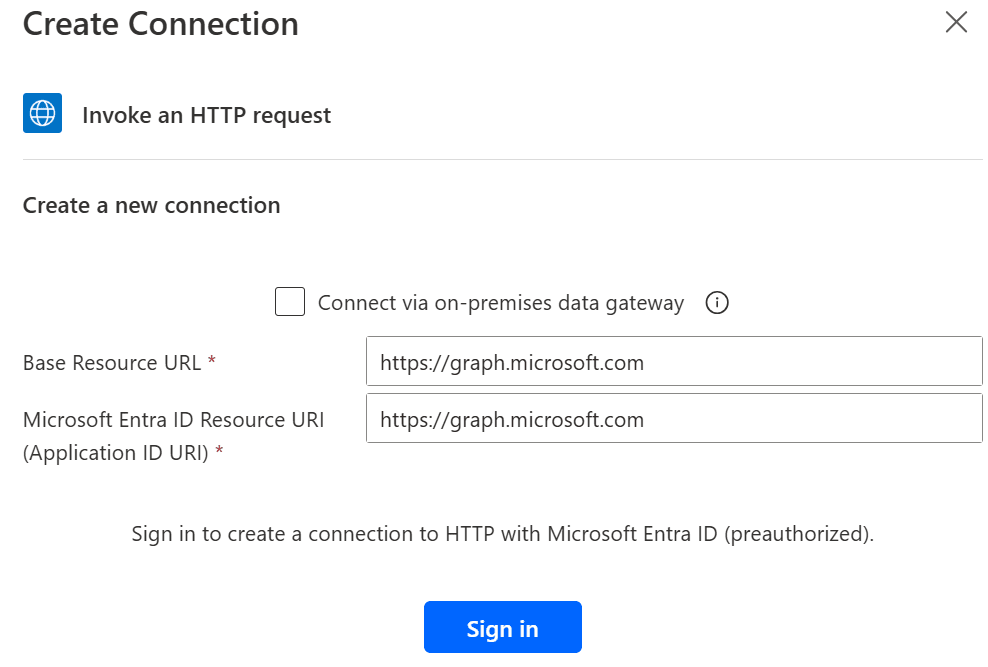Click the 'Base Resource URL' field label

(111, 363)
